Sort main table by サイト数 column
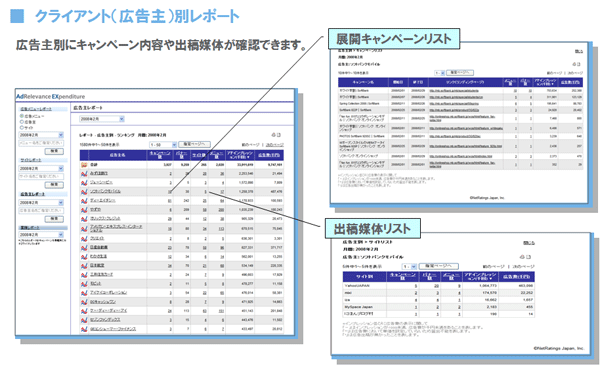The height and width of the screenshot is (383, 600). 199,155
